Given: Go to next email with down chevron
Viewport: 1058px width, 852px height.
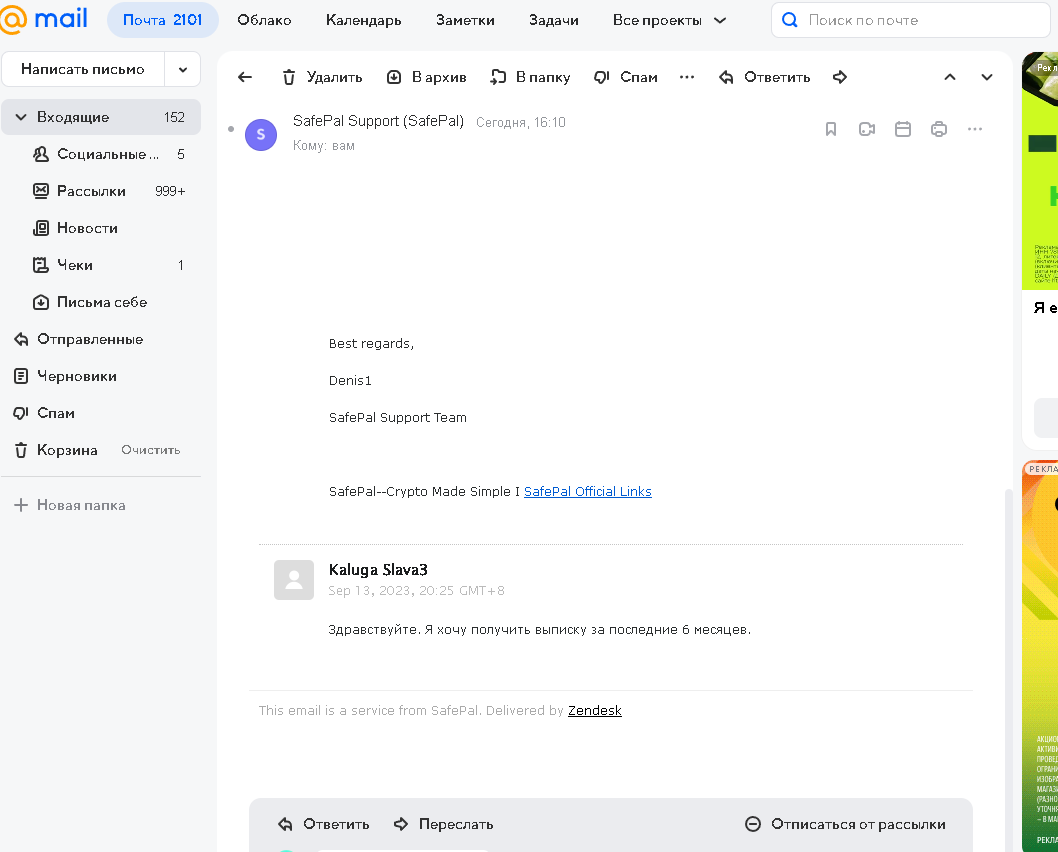Looking at the screenshot, I should click(x=987, y=77).
